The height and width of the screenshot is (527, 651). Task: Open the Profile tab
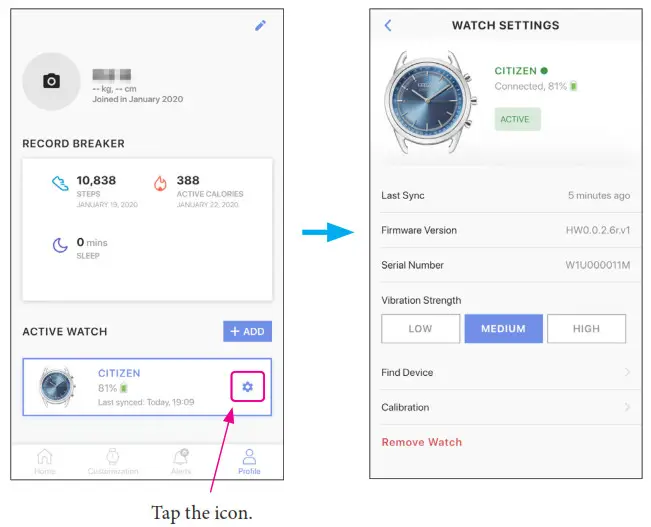pos(249,461)
